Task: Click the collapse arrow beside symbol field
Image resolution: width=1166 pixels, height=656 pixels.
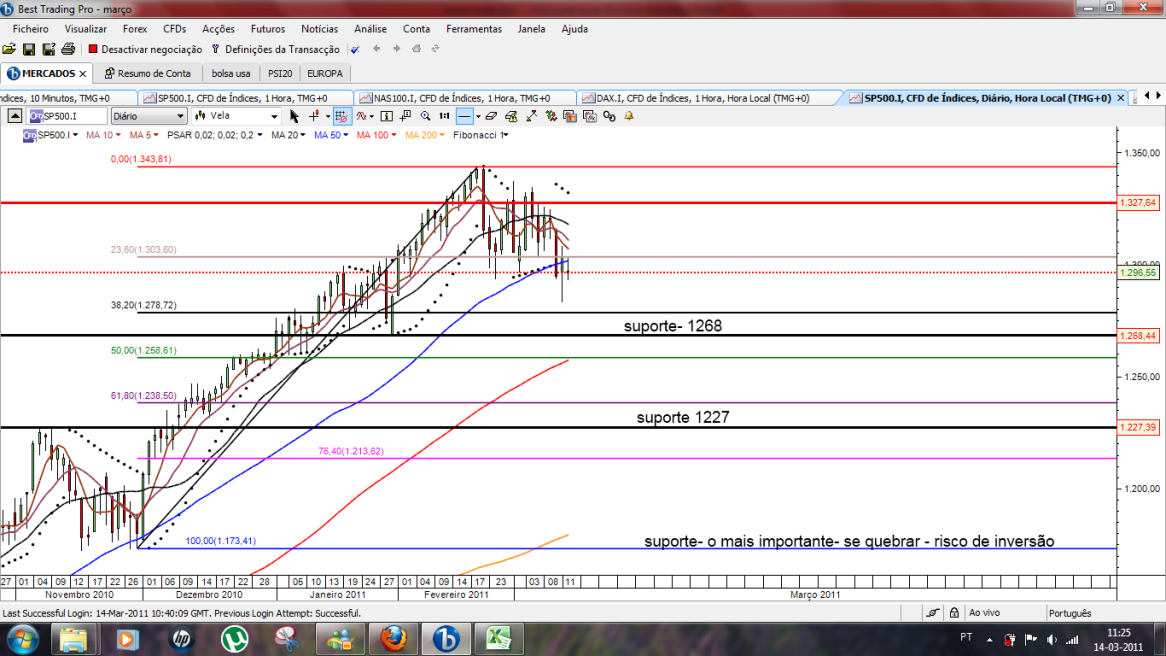Action: (15, 116)
